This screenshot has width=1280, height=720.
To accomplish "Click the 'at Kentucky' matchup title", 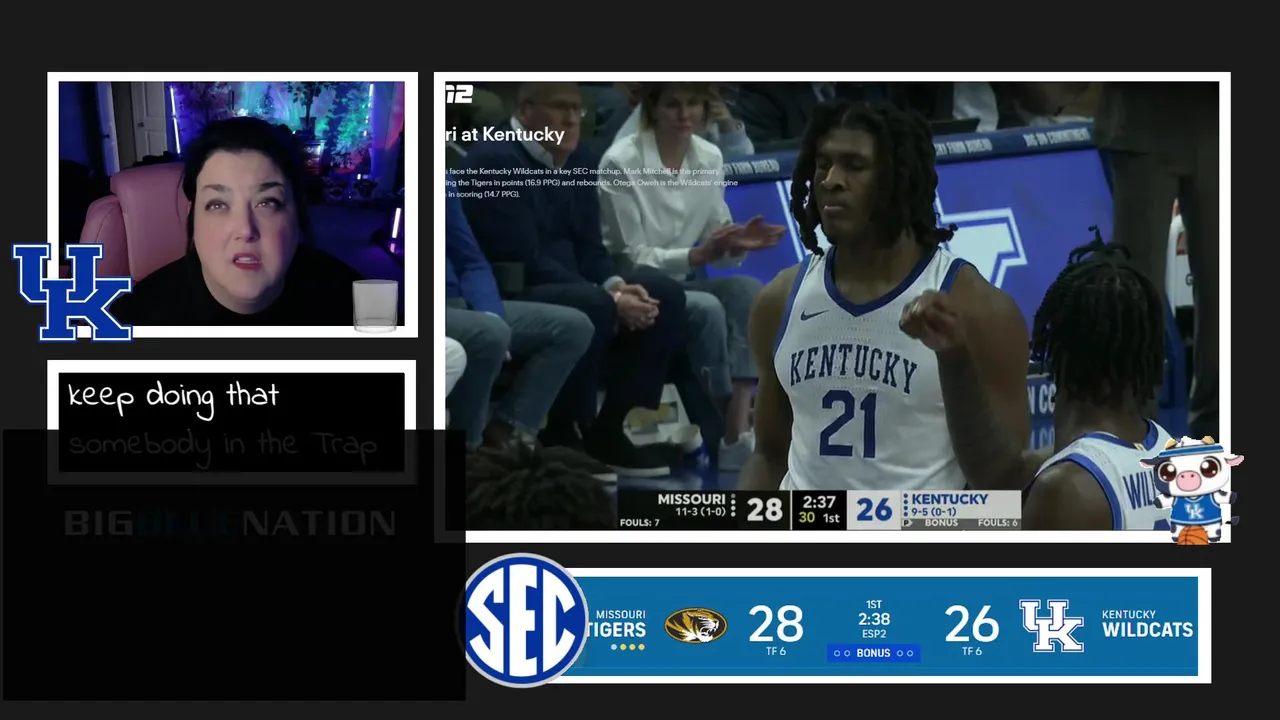I will click(x=505, y=134).
